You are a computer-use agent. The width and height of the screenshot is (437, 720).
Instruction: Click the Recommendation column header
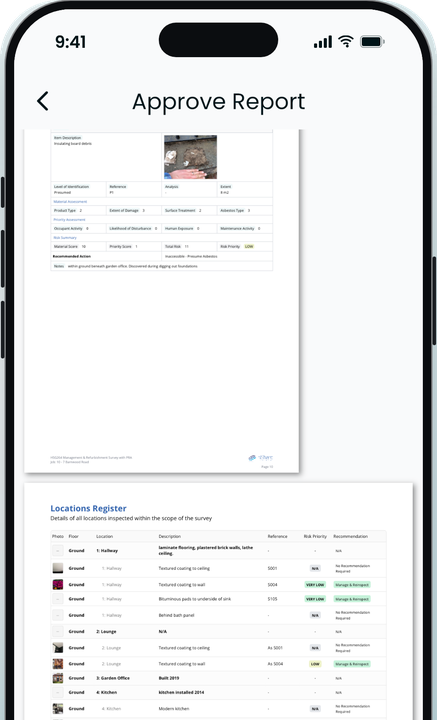[x=351, y=536]
